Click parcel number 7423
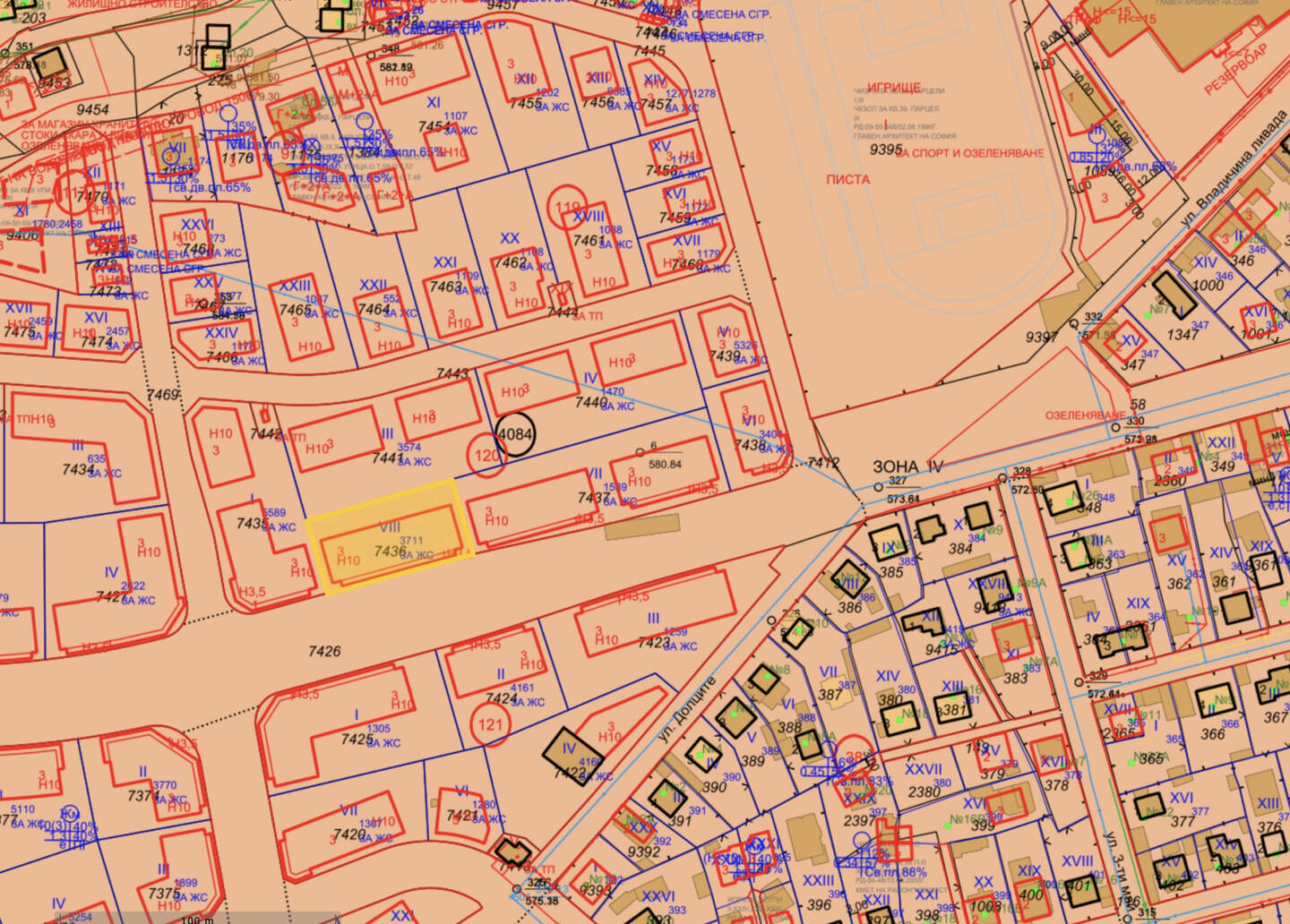 (x=655, y=643)
